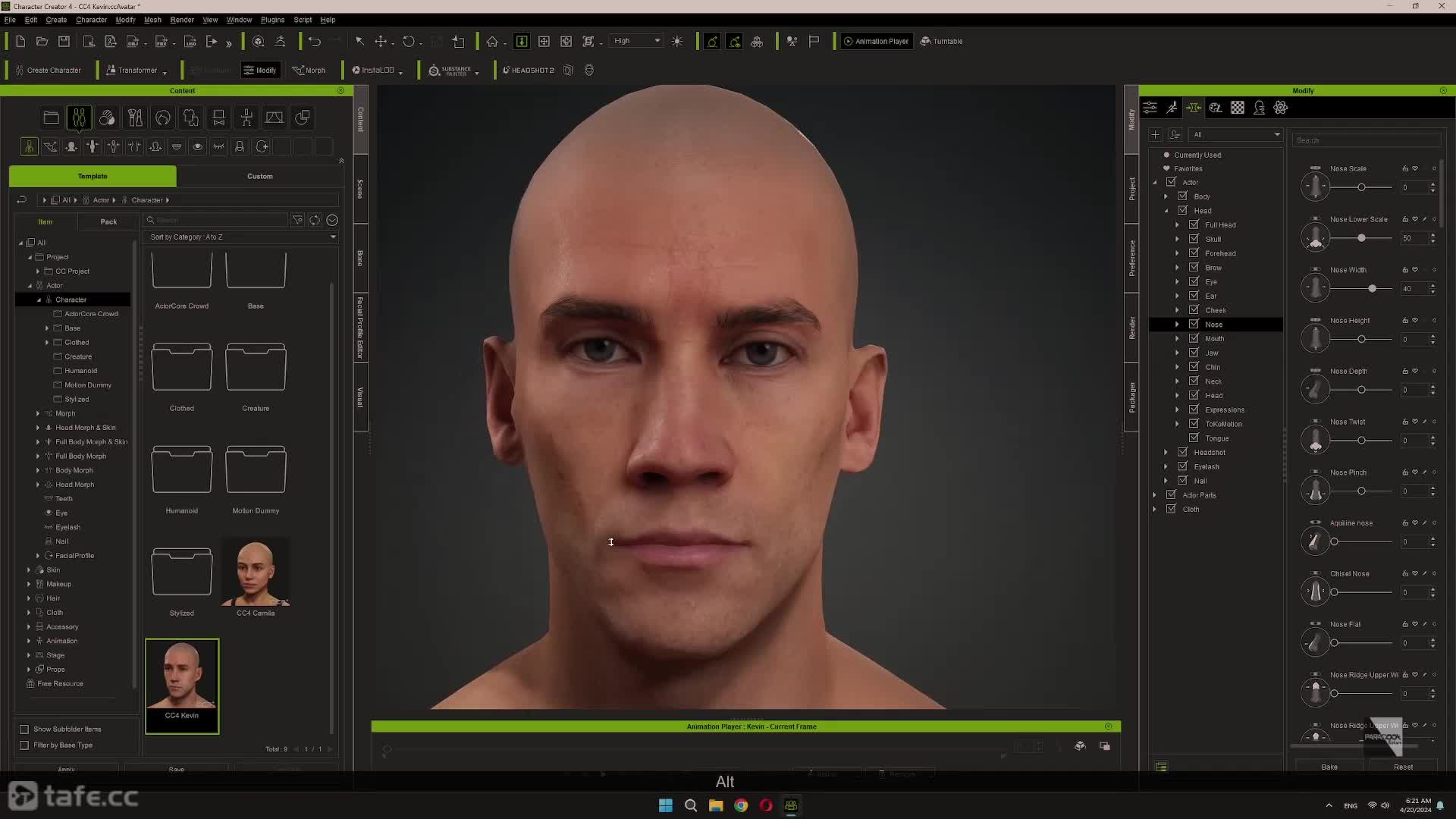Toggle the Body morph checkbox
1456x819 pixels.
1182,196
